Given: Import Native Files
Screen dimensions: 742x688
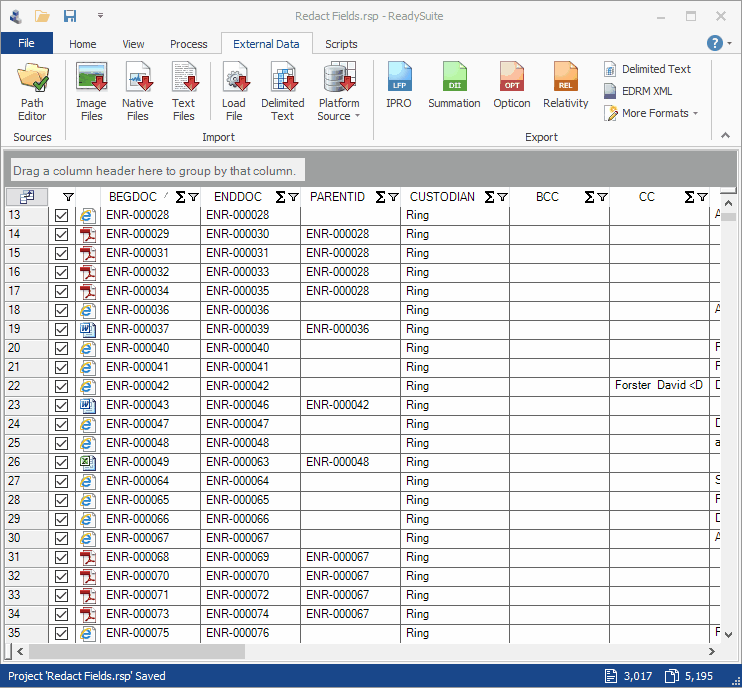Looking at the screenshot, I should (x=138, y=92).
